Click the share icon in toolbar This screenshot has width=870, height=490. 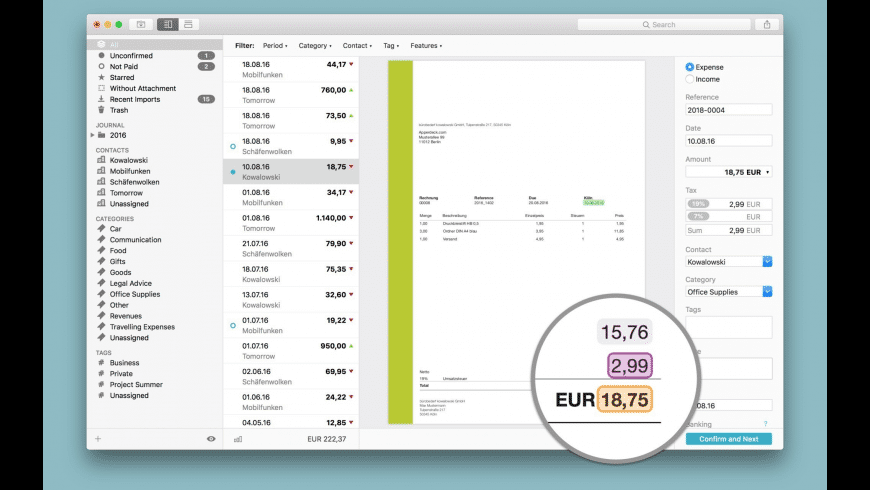[767, 24]
